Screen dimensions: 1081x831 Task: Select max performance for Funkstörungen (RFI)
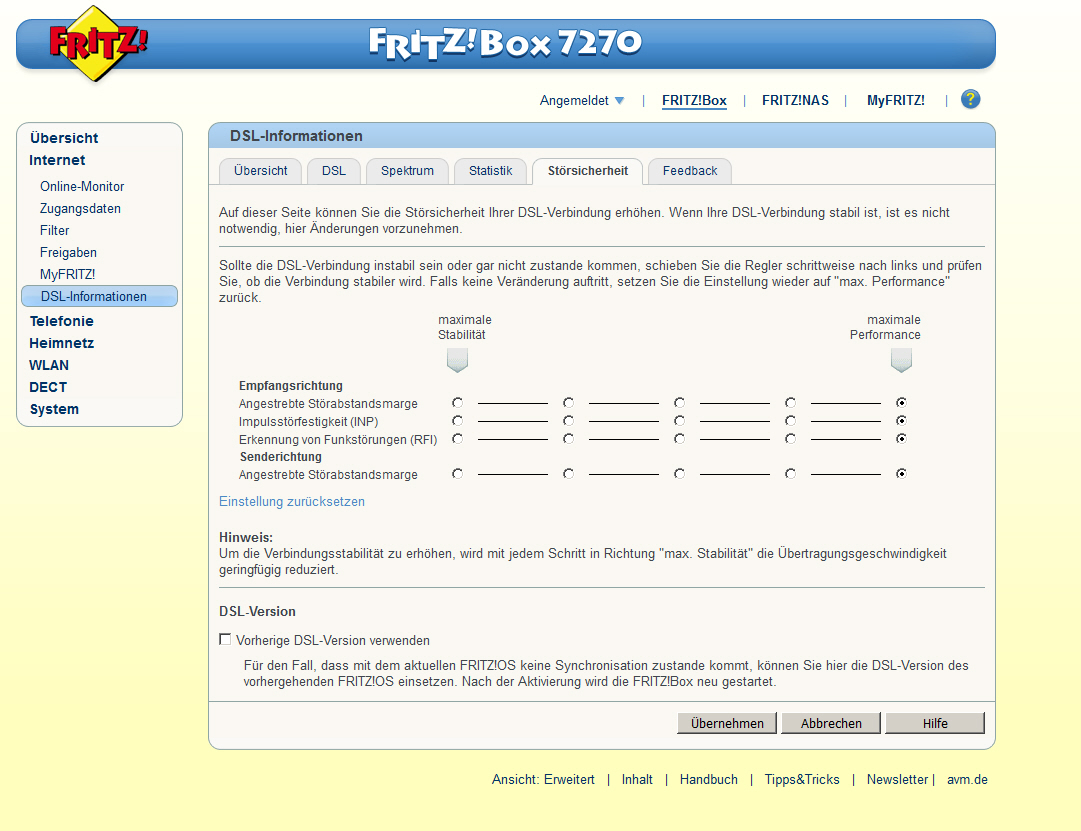tap(901, 439)
